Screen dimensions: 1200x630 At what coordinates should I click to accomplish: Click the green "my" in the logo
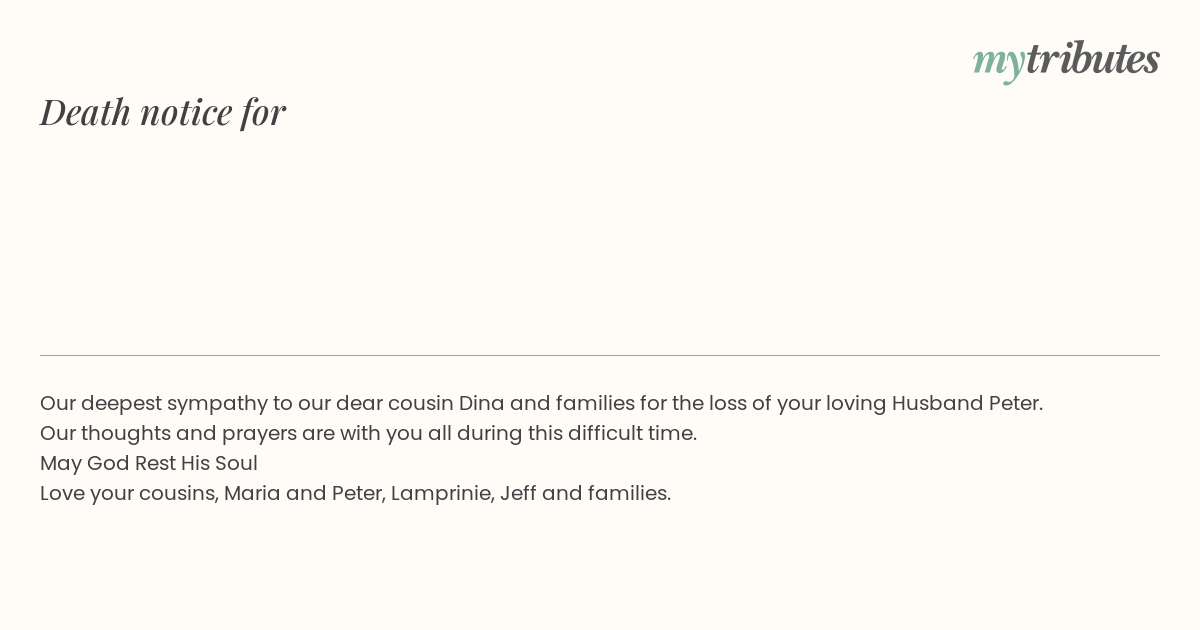(998, 62)
